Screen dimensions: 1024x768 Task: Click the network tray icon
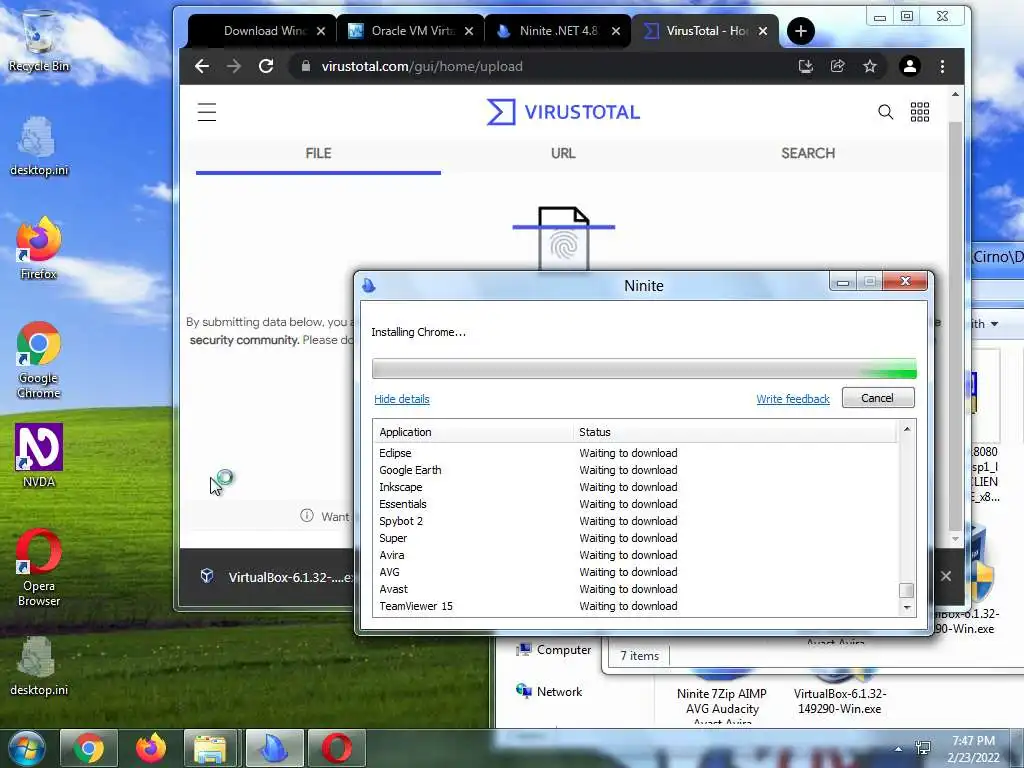click(923, 748)
